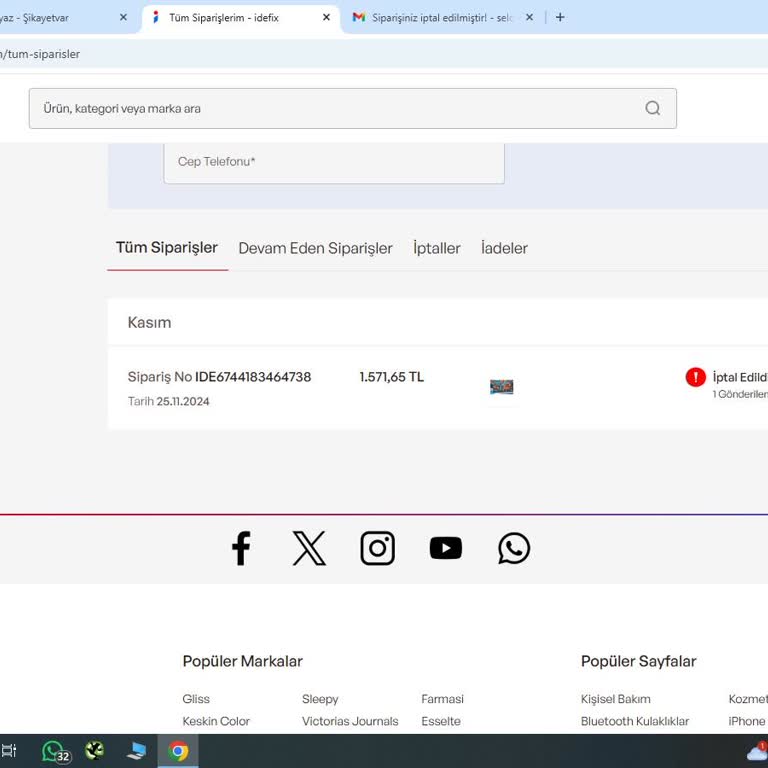Image resolution: width=768 pixels, height=768 pixels.
Task: Open the X (Twitter) social link
Action: pyautogui.click(x=309, y=548)
